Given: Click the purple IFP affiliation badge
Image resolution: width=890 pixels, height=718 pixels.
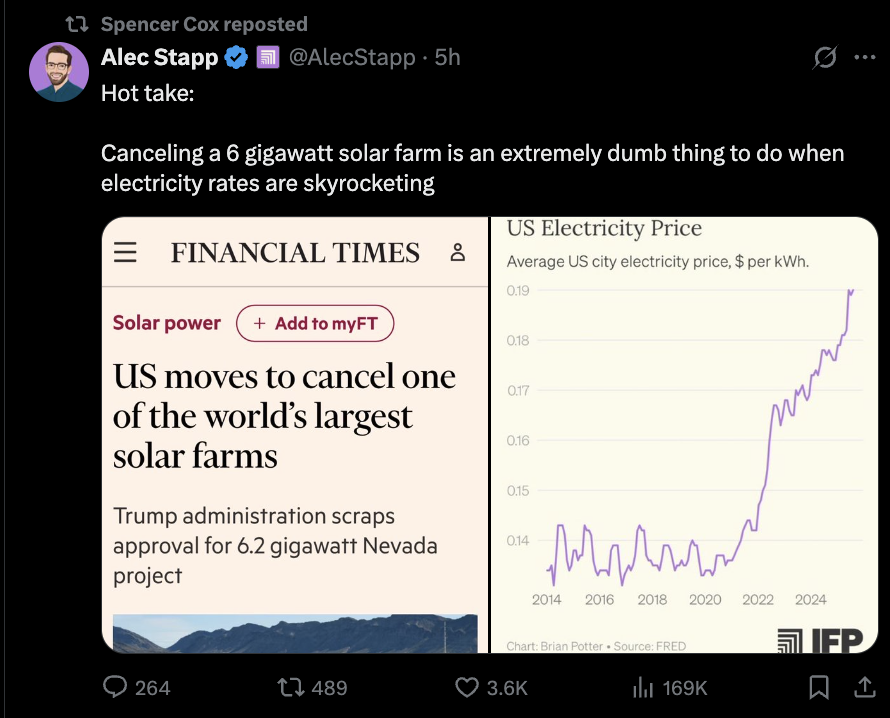Looking at the screenshot, I should 267,57.
